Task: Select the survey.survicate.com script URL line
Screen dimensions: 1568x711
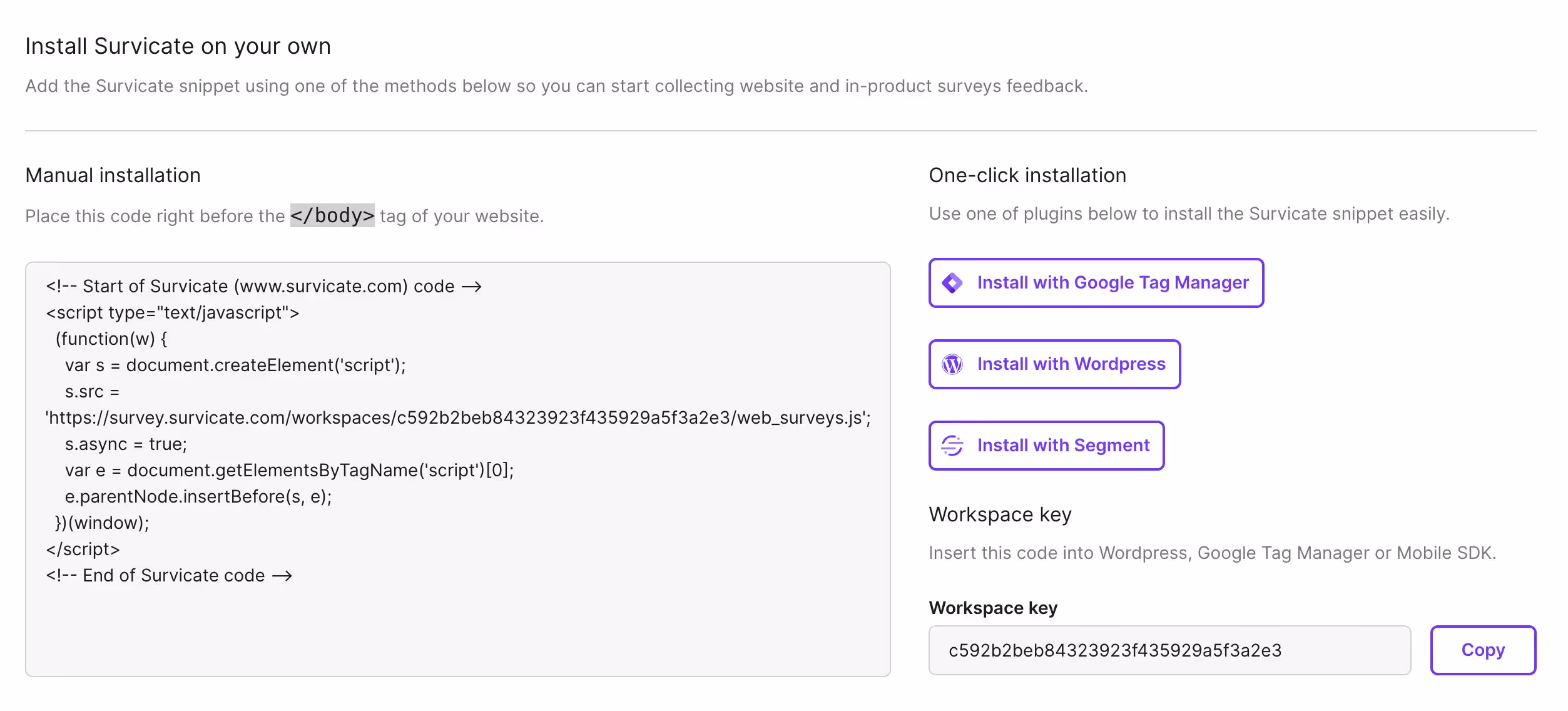Action: coord(458,418)
